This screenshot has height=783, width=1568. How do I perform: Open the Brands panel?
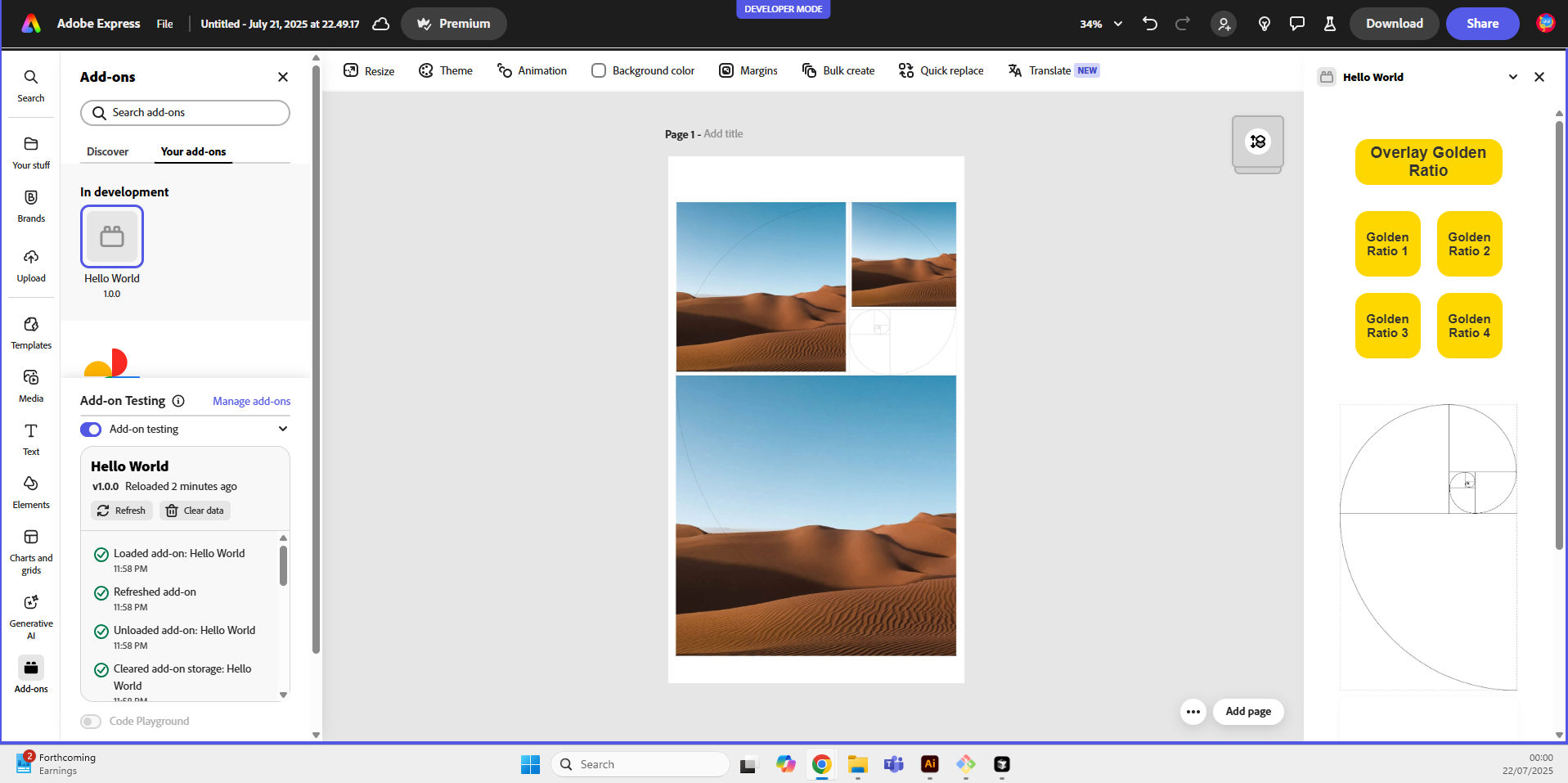pyautogui.click(x=31, y=206)
